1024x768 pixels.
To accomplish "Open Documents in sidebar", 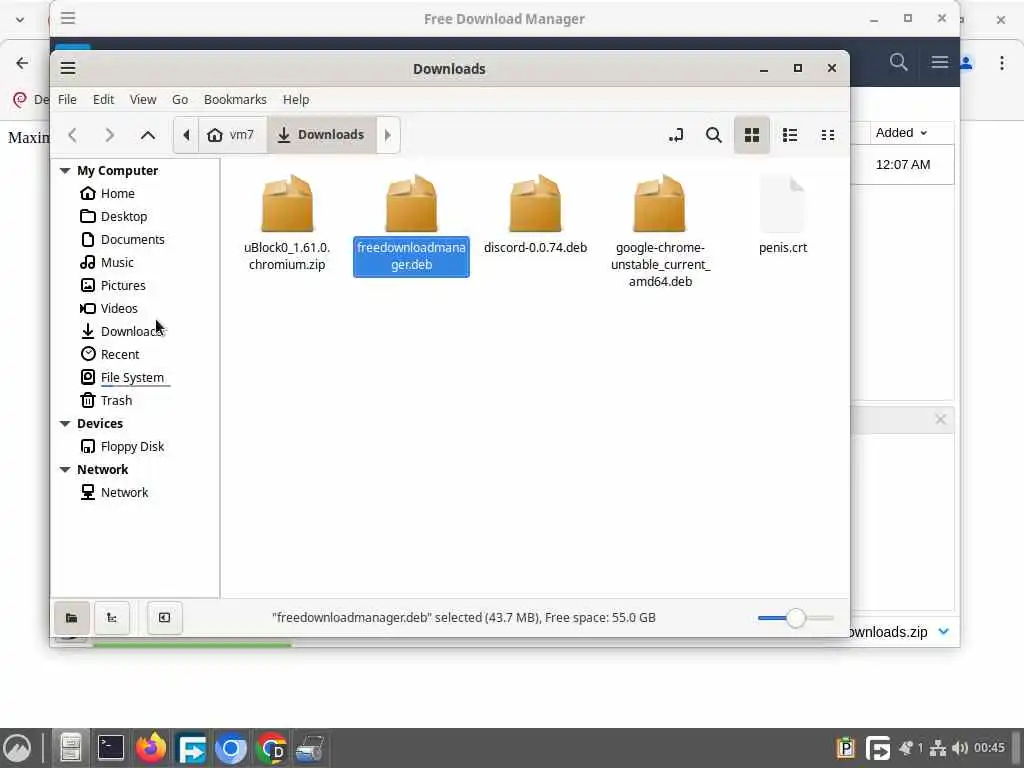I will [x=132, y=239].
